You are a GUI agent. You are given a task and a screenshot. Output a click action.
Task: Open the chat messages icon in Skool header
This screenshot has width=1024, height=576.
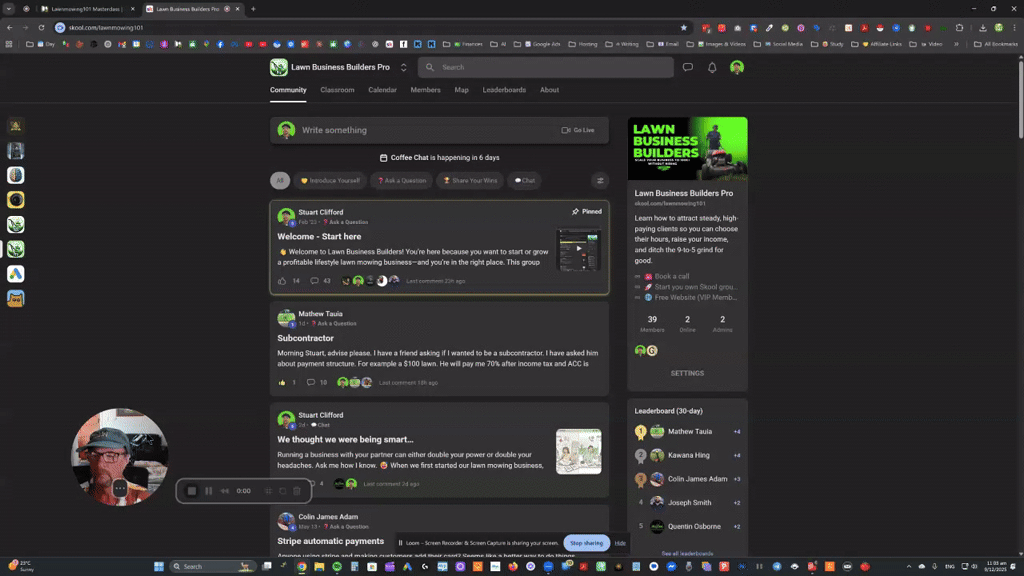[688, 67]
